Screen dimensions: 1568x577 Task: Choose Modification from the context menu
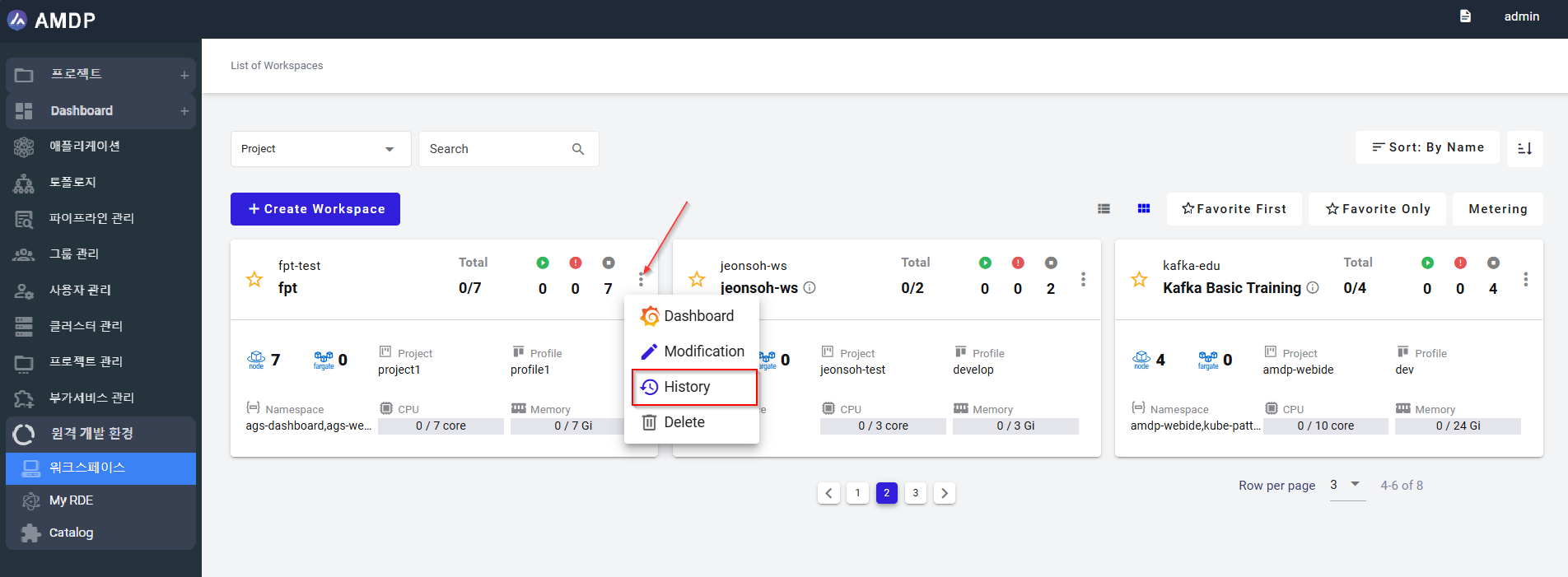pyautogui.click(x=692, y=351)
